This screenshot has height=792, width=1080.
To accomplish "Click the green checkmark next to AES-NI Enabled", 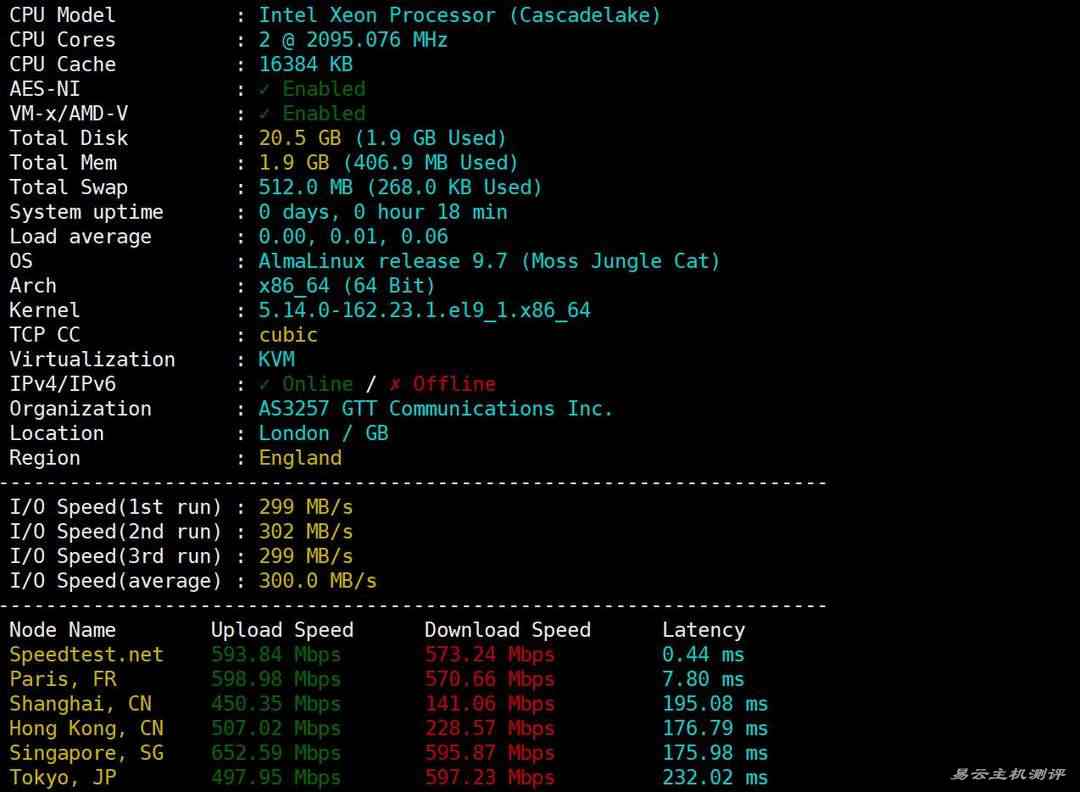I will [x=265, y=89].
